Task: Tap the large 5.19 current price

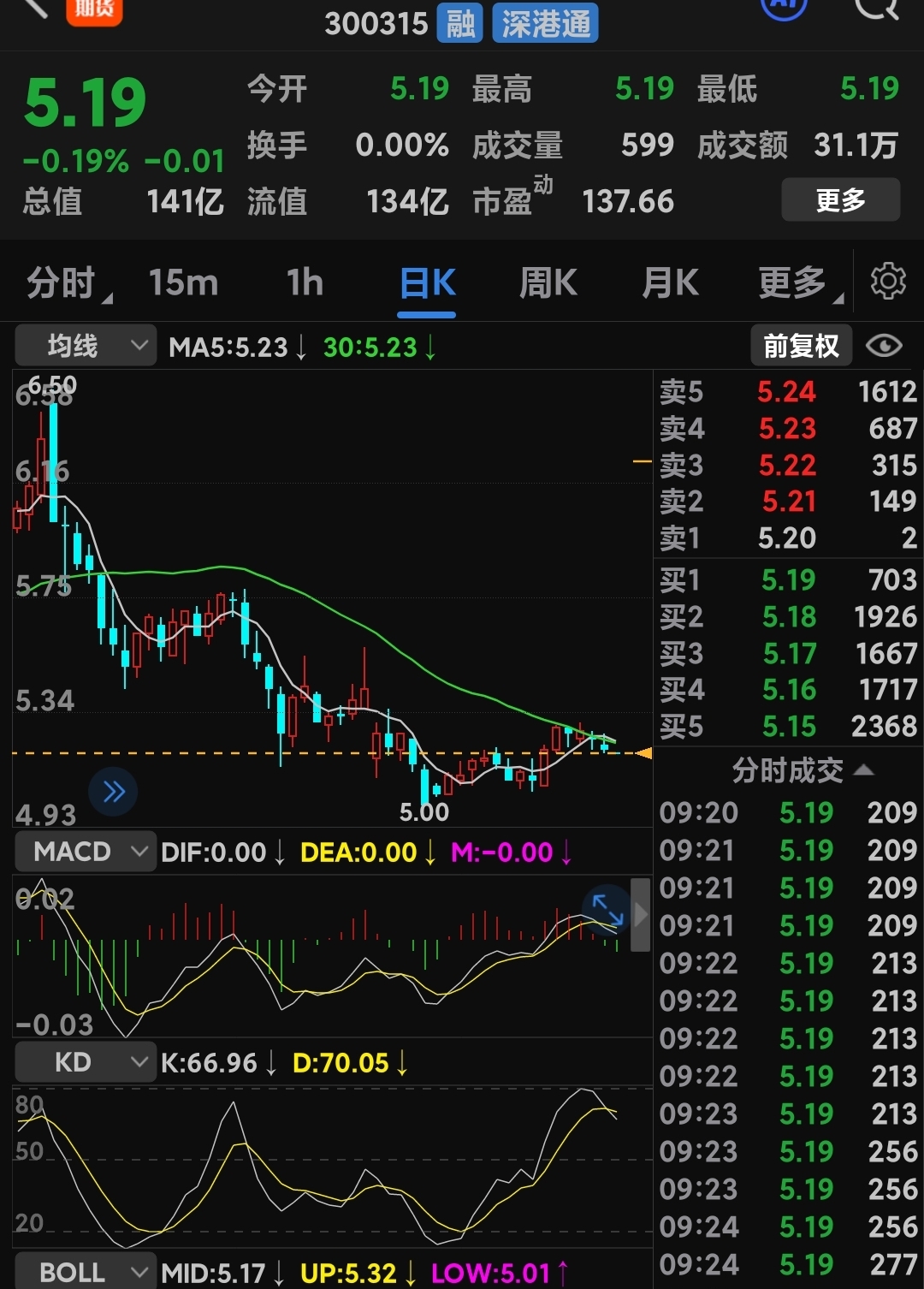Action: click(x=86, y=104)
